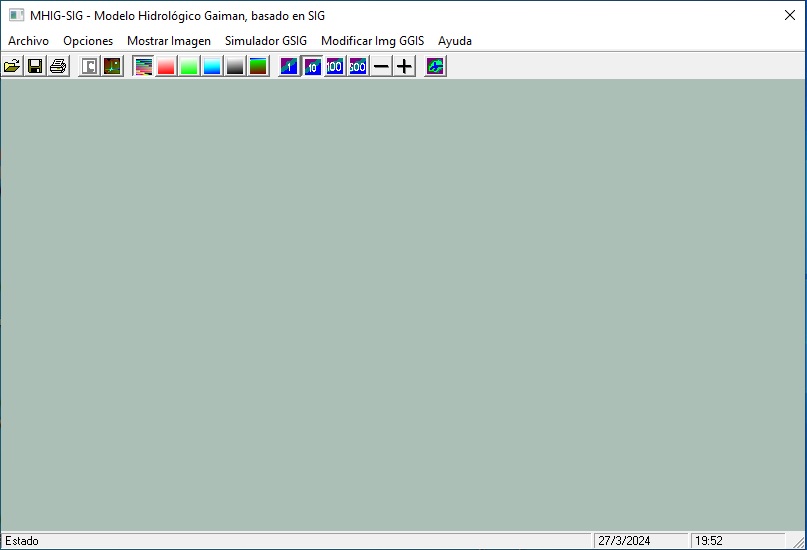Screen dimensions: 807x550
Task: Click the rightmost purple-green toolbar icon
Action: click(435, 66)
